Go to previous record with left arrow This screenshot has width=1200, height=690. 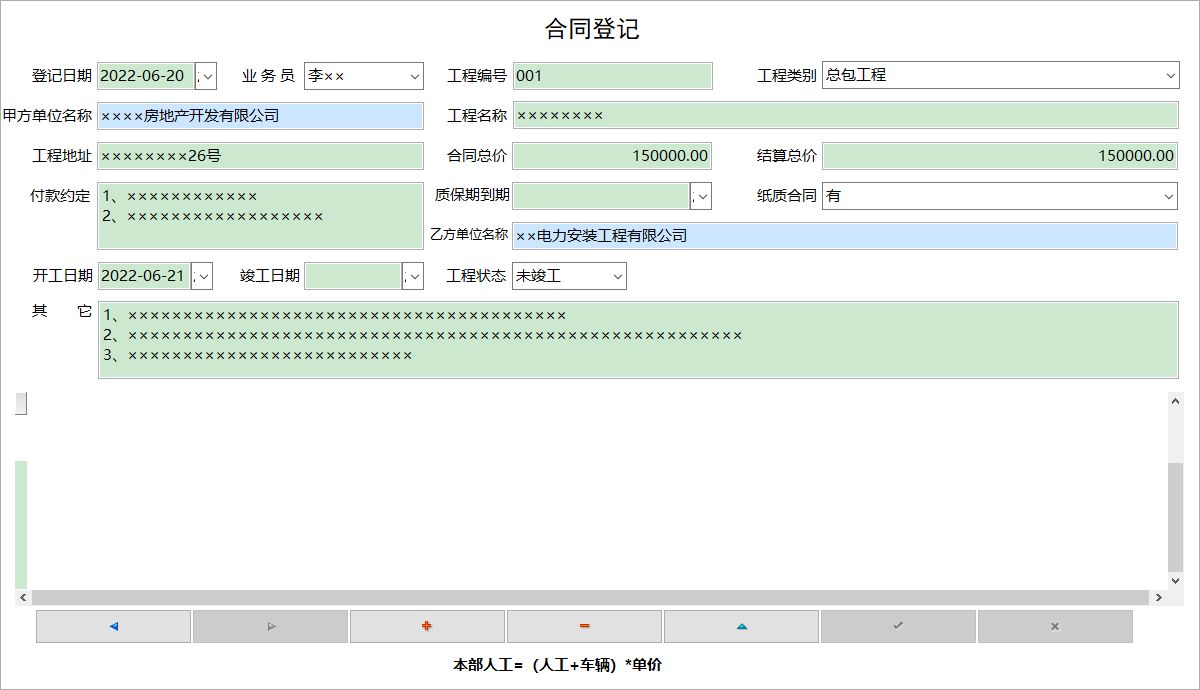(x=113, y=626)
